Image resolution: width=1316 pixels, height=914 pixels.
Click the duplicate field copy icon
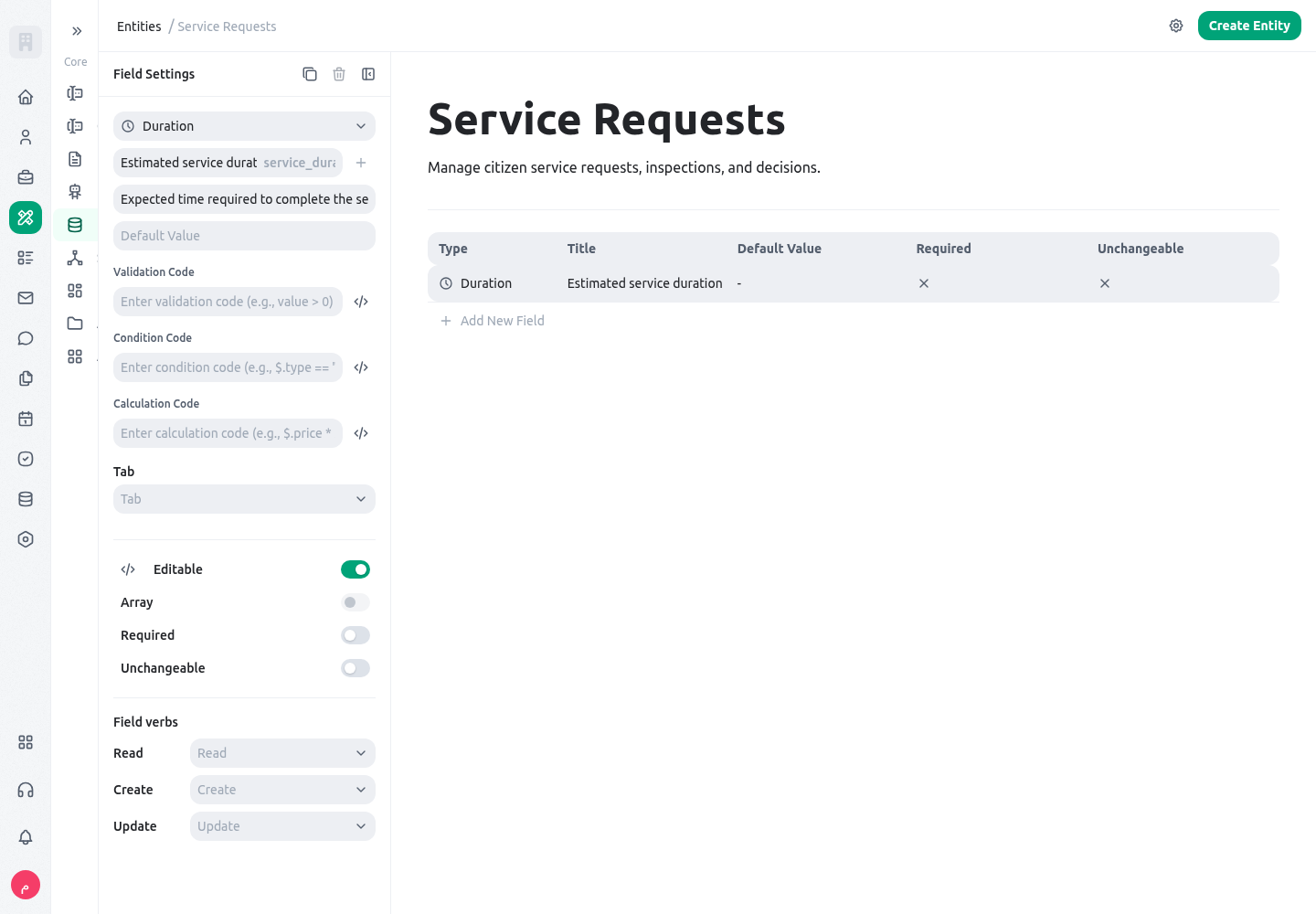pyautogui.click(x=310, y=74)
